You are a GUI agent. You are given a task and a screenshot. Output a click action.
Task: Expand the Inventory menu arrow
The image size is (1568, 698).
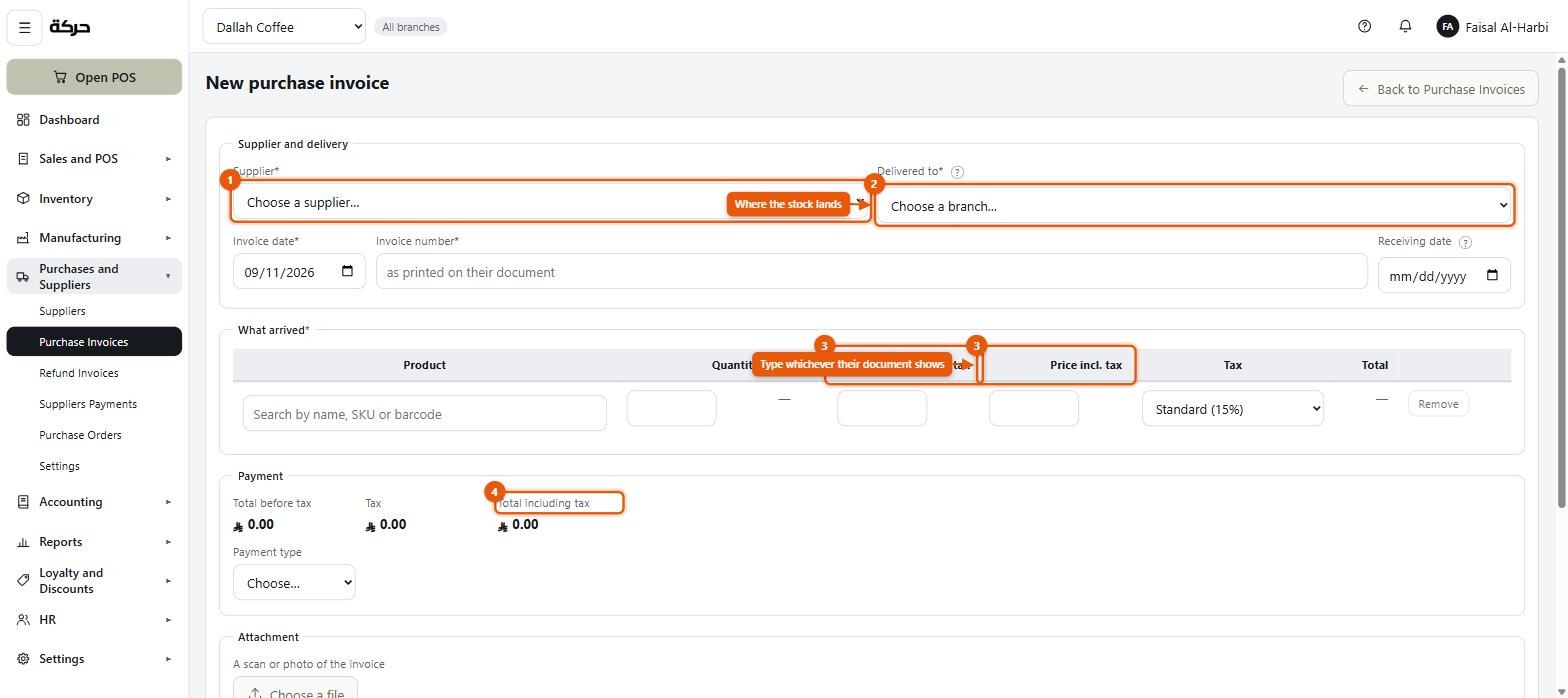click(168, 199)
